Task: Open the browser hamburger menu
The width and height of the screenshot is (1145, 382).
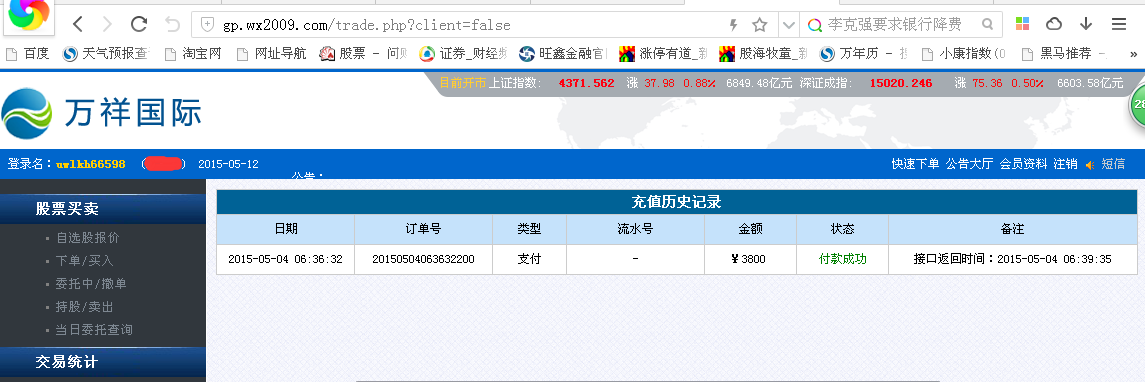Action: pos(1119,25)
